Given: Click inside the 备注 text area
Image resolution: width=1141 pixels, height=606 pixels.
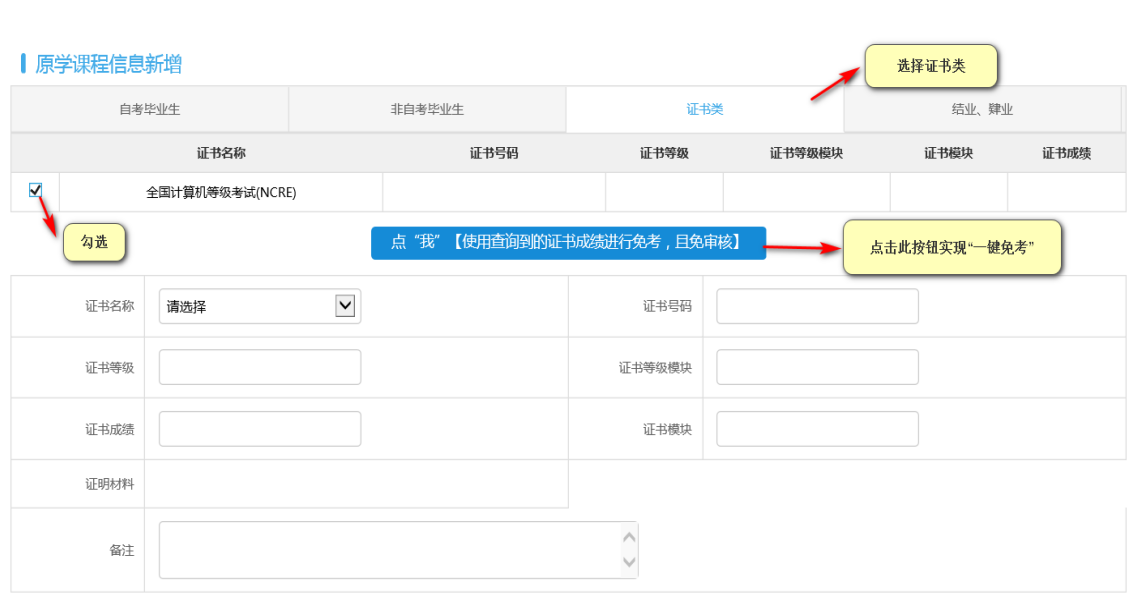Looking at the screenshot, I should [x=390, y=549].
